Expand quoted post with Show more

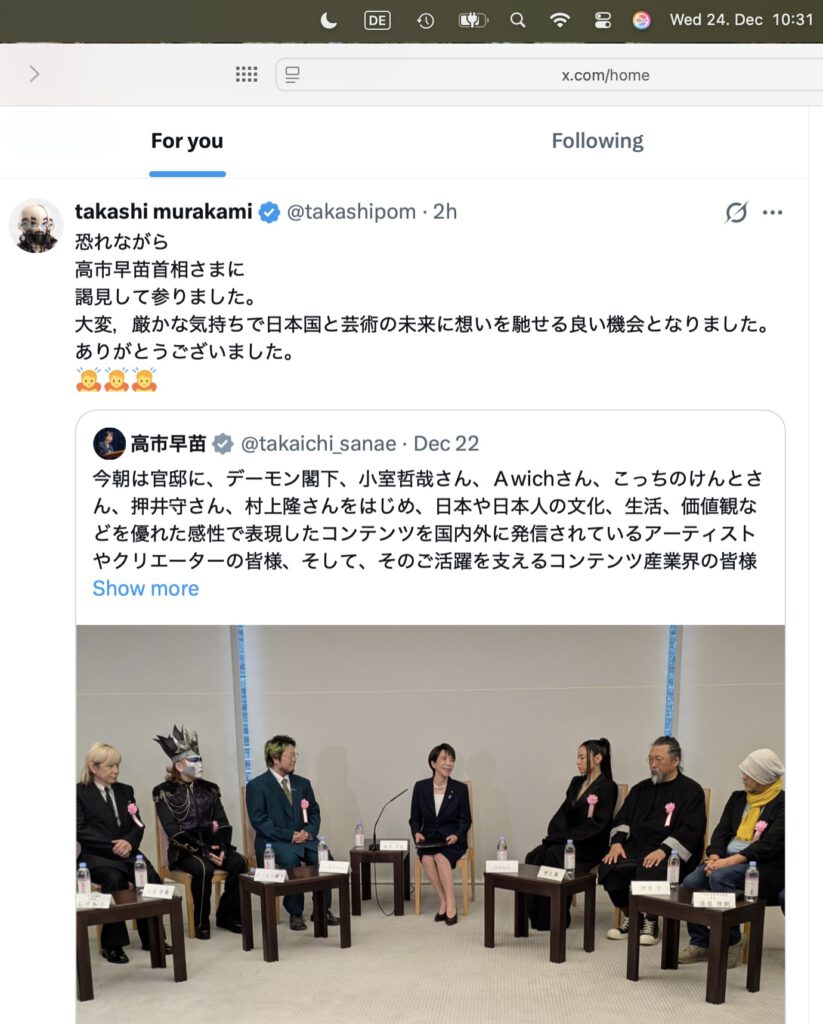pyautogui.click(x=146, y=588)
